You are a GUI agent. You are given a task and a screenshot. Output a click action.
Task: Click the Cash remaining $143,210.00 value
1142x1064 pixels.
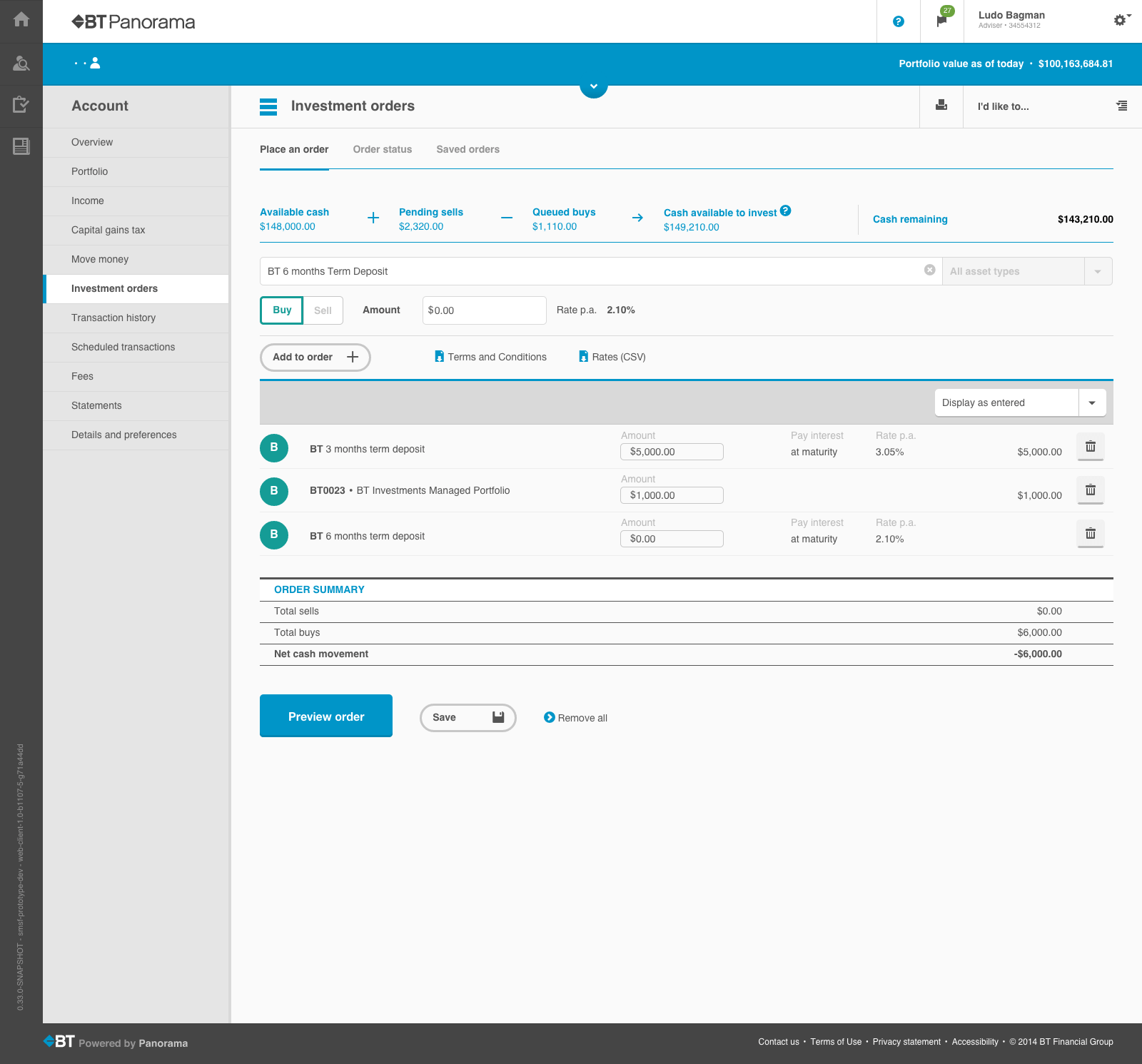(x=1086, y=219)
